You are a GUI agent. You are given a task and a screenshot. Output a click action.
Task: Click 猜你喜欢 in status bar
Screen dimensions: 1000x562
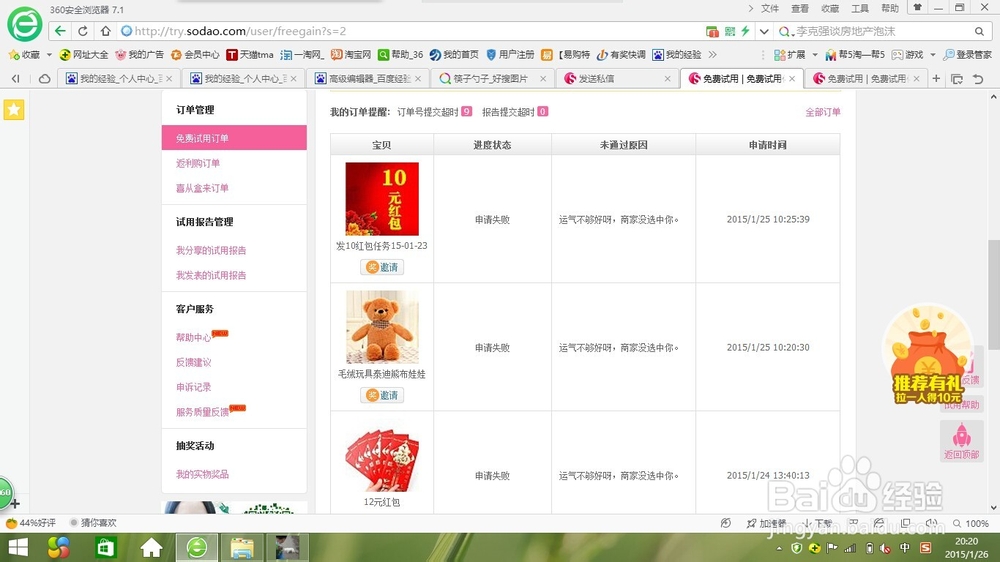pyautogui.click(x=93, y=523)
